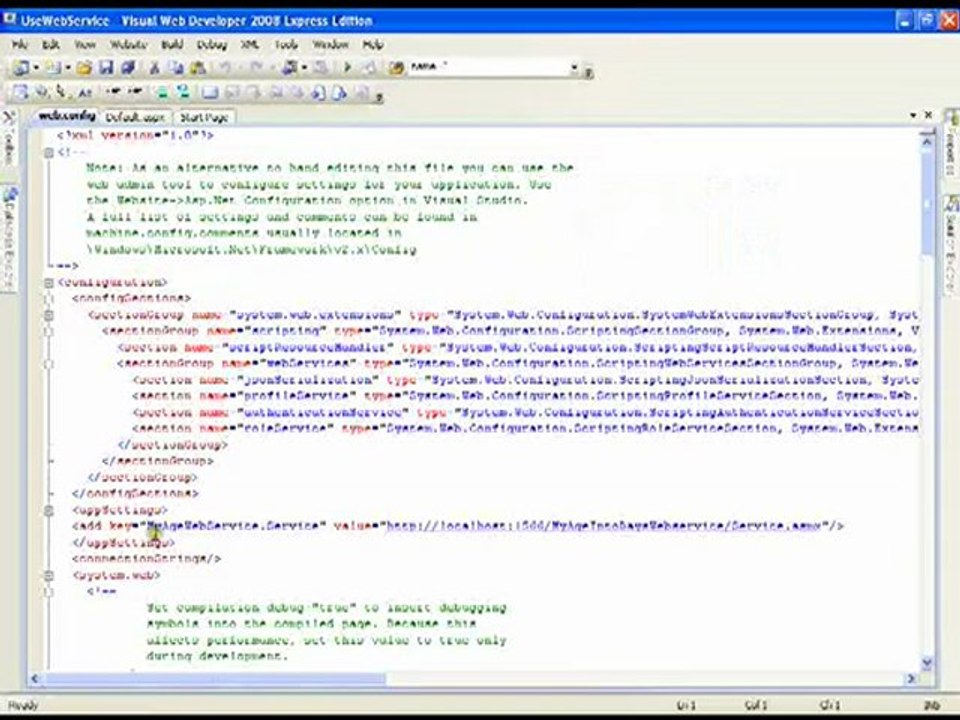Click the Decrease Indent icon
The height and width of the screenshot is (720, 960).
click(x=112, y=92)
